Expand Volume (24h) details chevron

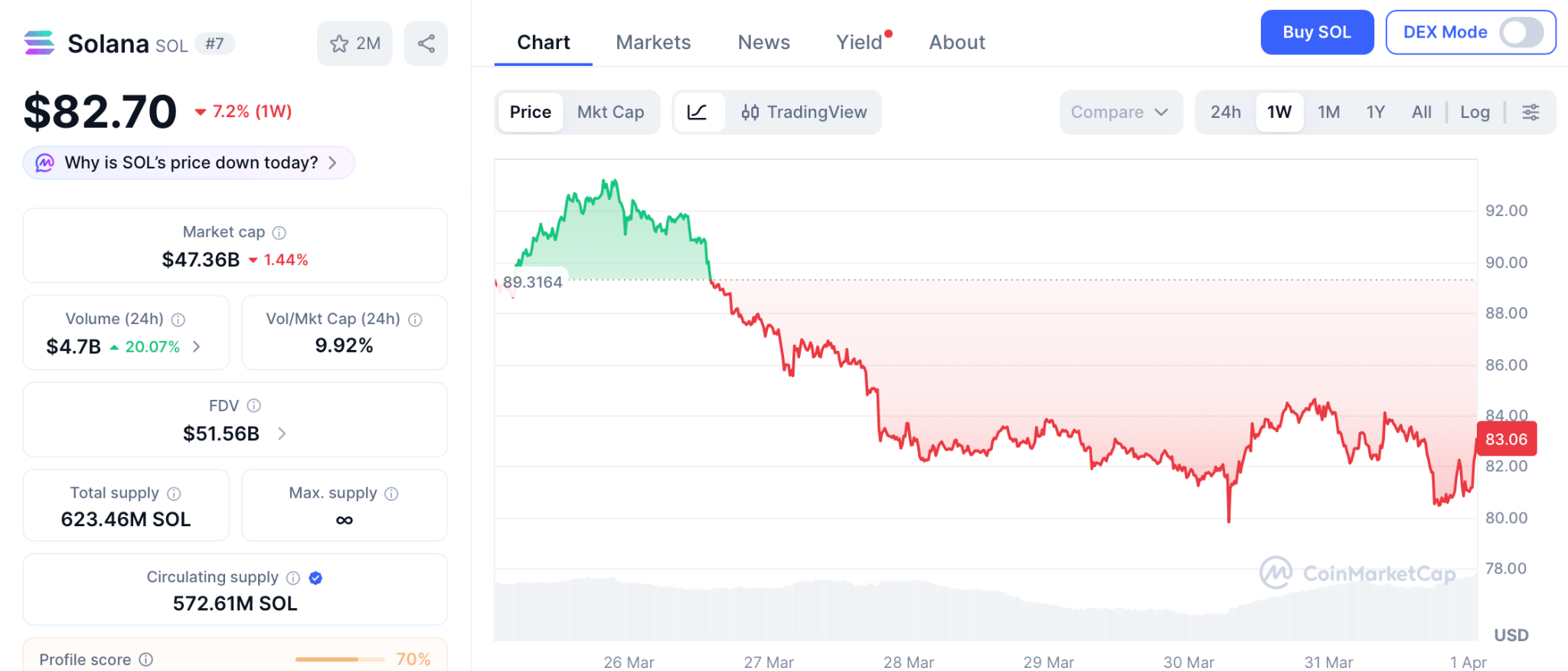(x=197, y=347)
